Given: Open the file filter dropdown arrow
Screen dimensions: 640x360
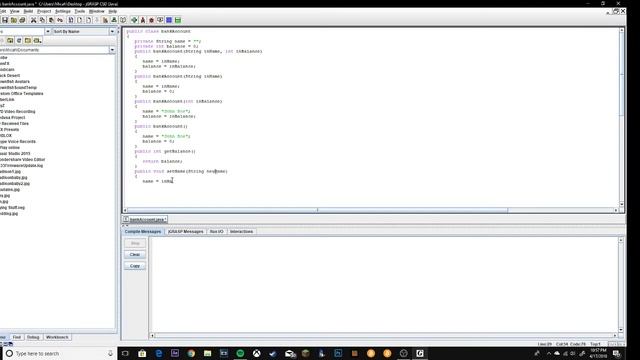Looking at the screenshot, I should (x=48, y=31).
